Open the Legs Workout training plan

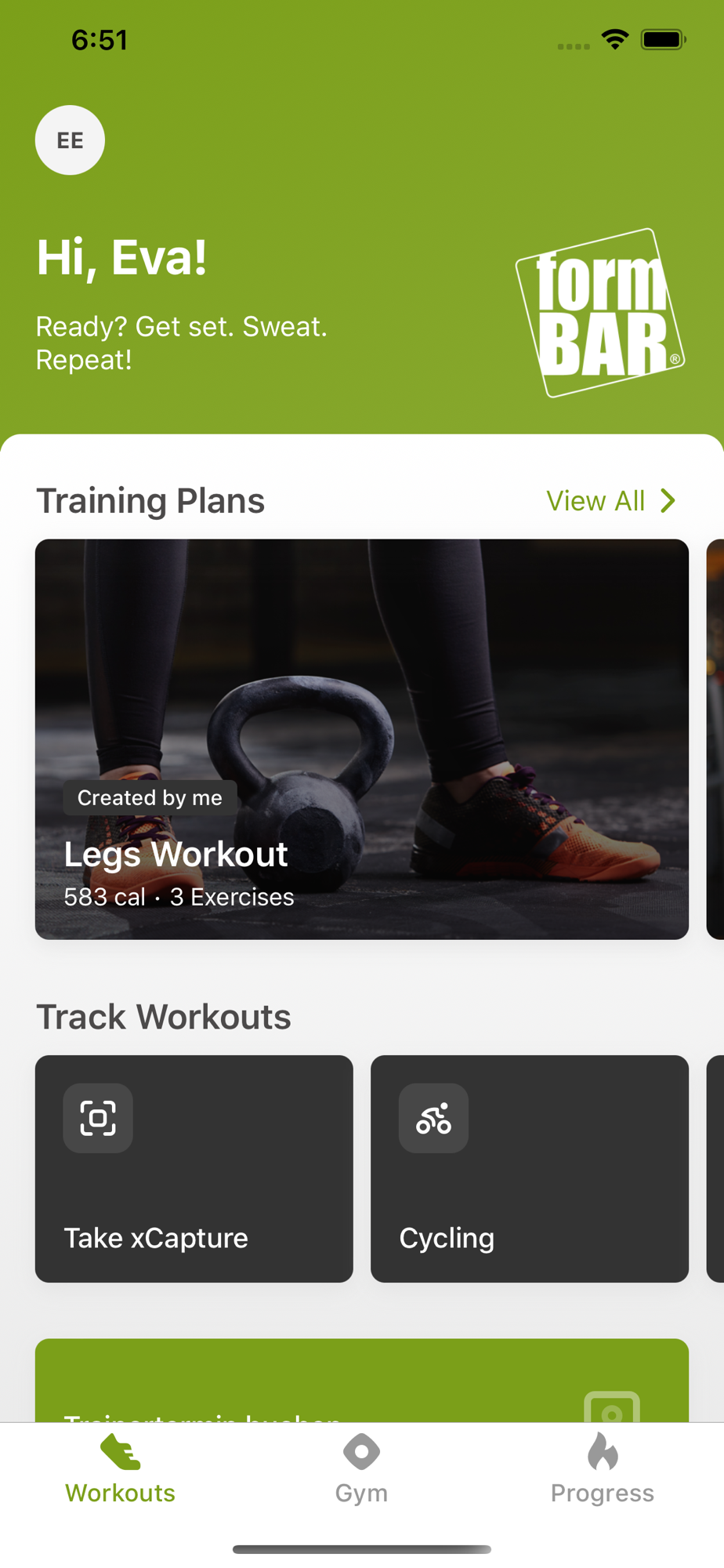click(362, 739)
